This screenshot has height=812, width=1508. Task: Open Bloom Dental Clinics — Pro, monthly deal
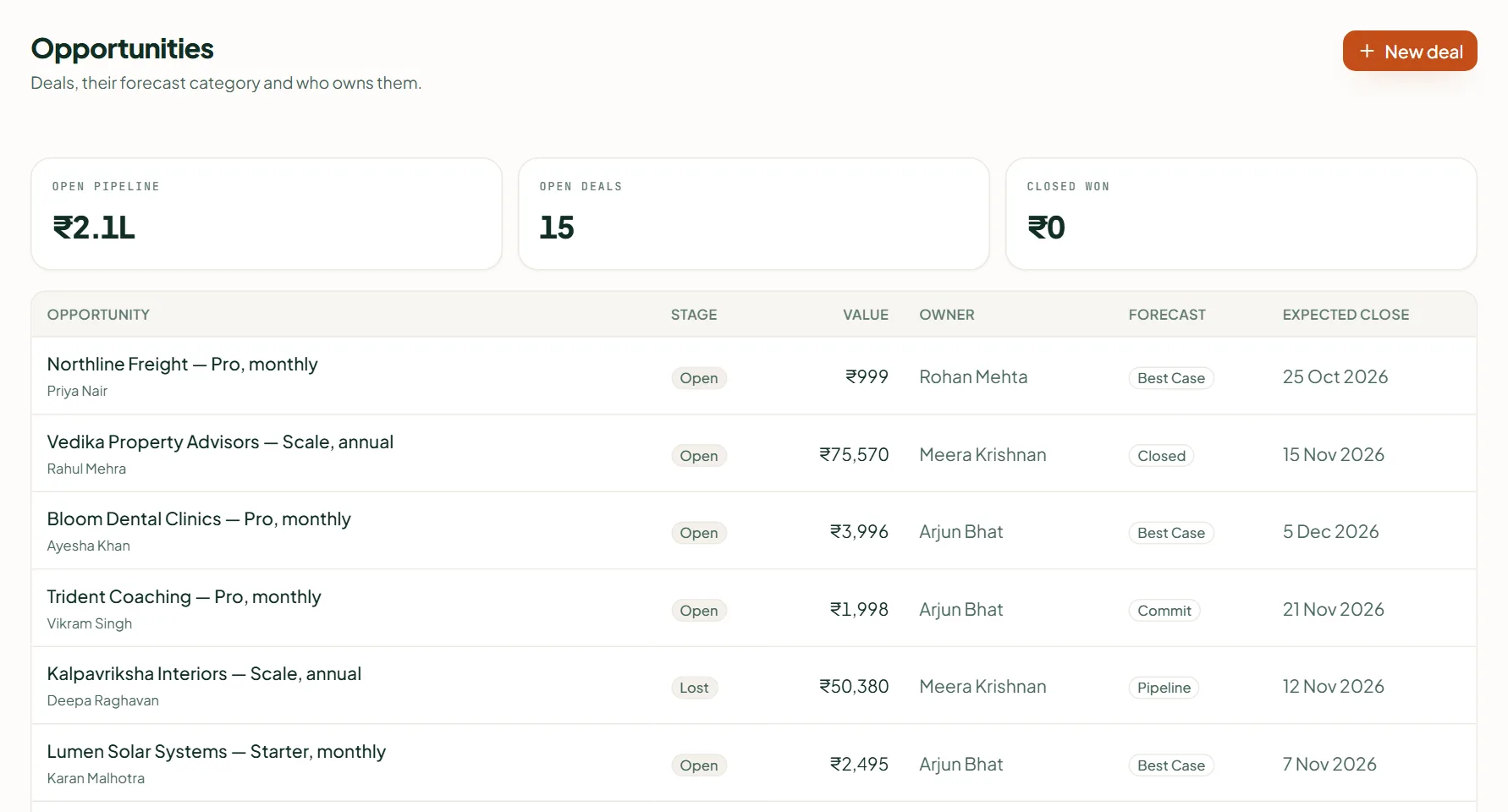point(199,518)
